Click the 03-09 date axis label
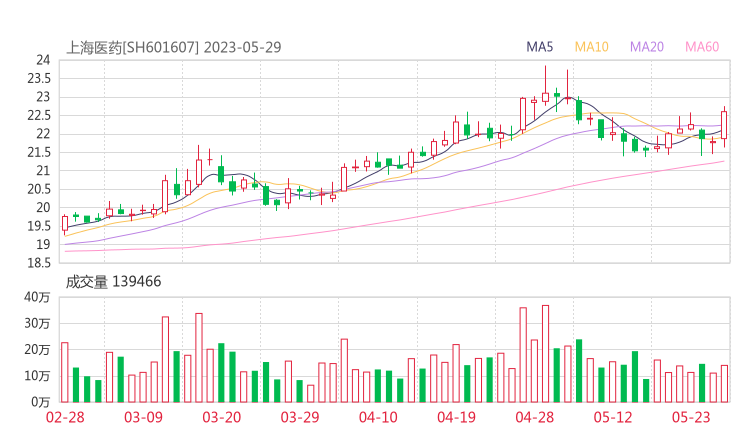This screenshot has height=440, width=740. point(143,417)
